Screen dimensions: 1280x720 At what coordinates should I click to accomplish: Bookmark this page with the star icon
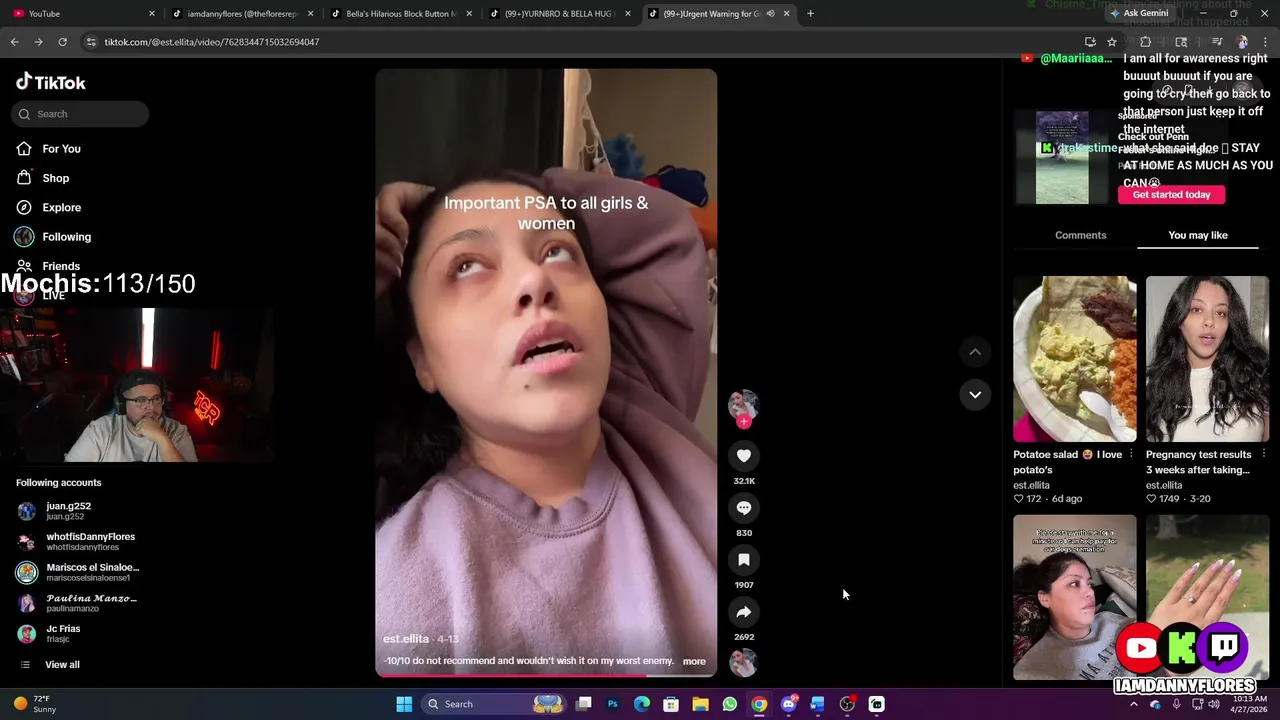pos(1111,42)
